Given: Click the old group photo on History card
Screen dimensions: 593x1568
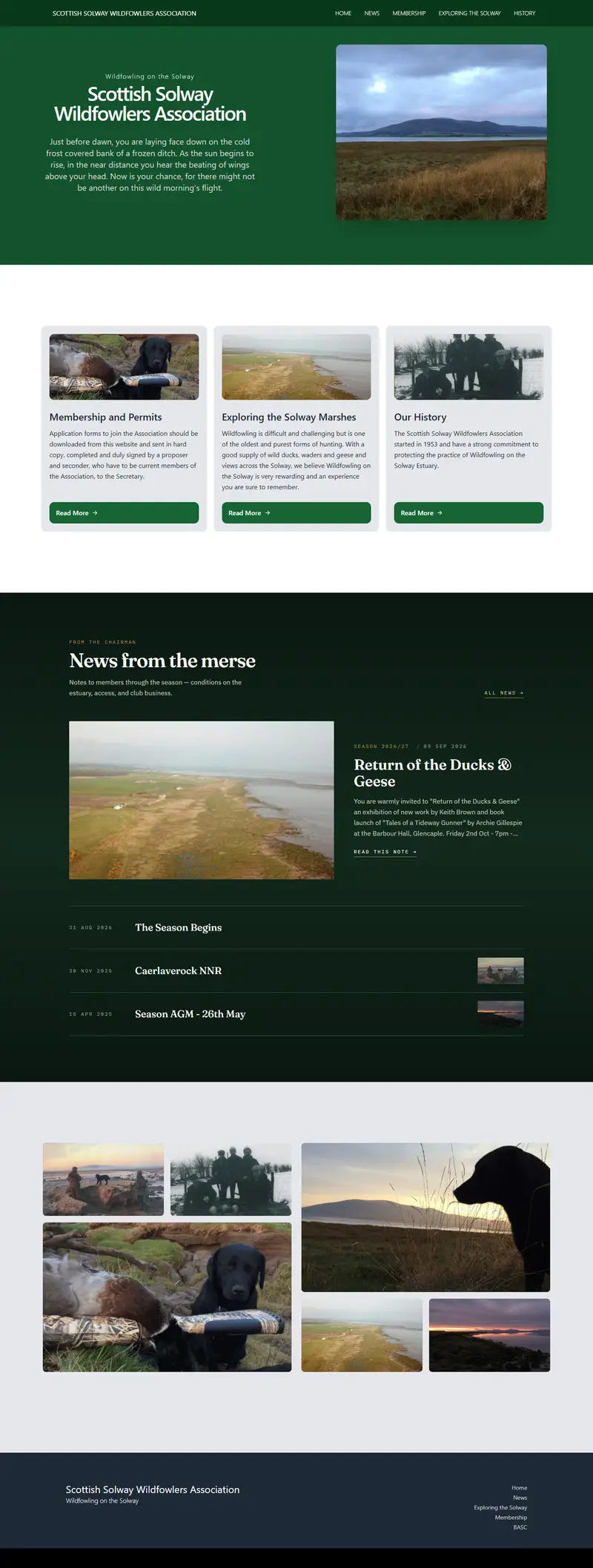Looking at the screenshot, I should 468,367.
